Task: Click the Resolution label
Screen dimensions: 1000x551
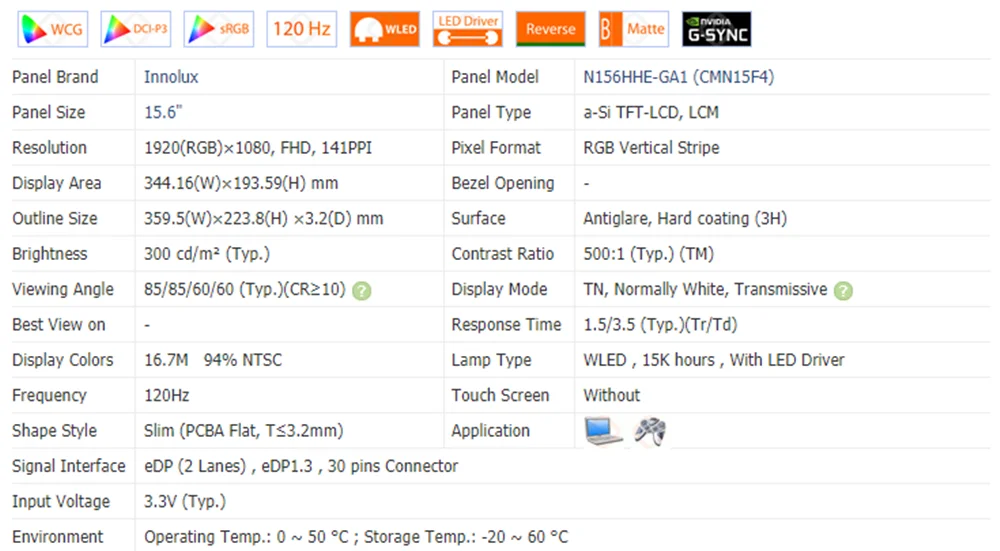Action: pos(49,148)
